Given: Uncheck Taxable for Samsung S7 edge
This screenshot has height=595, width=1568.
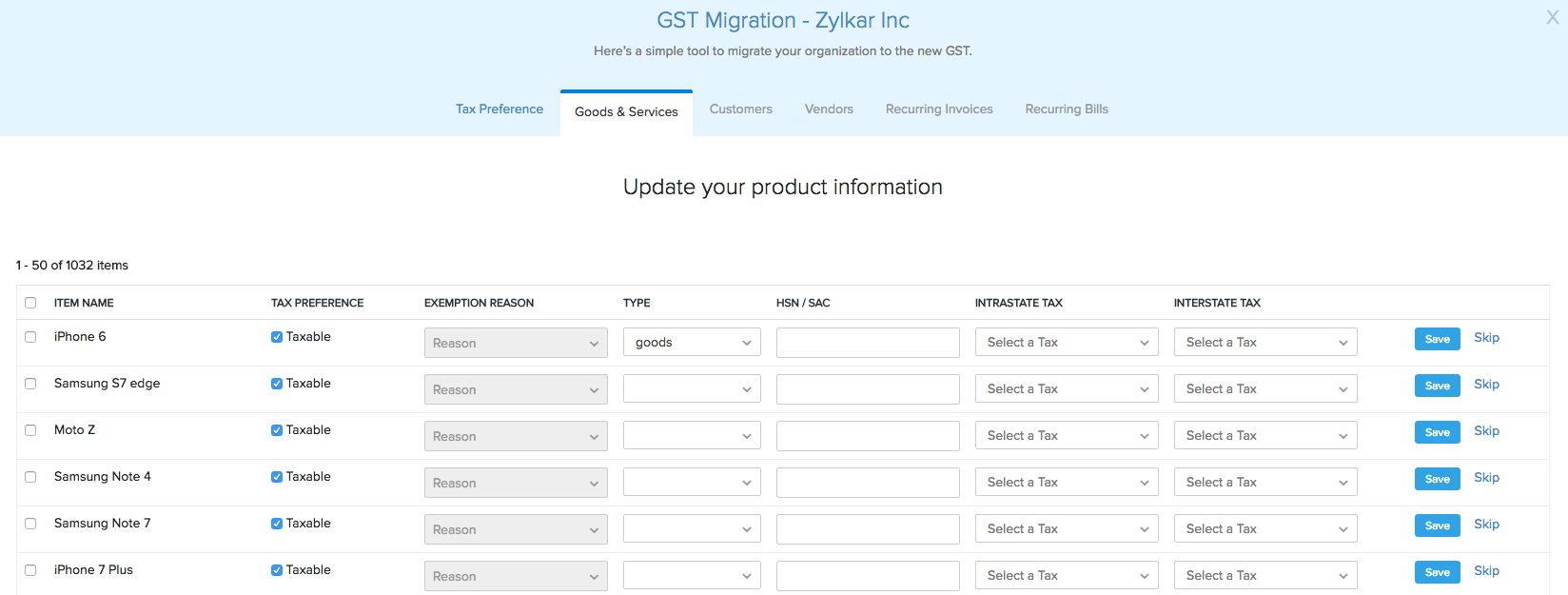Looking at the screenshot, I should [277, 384].
